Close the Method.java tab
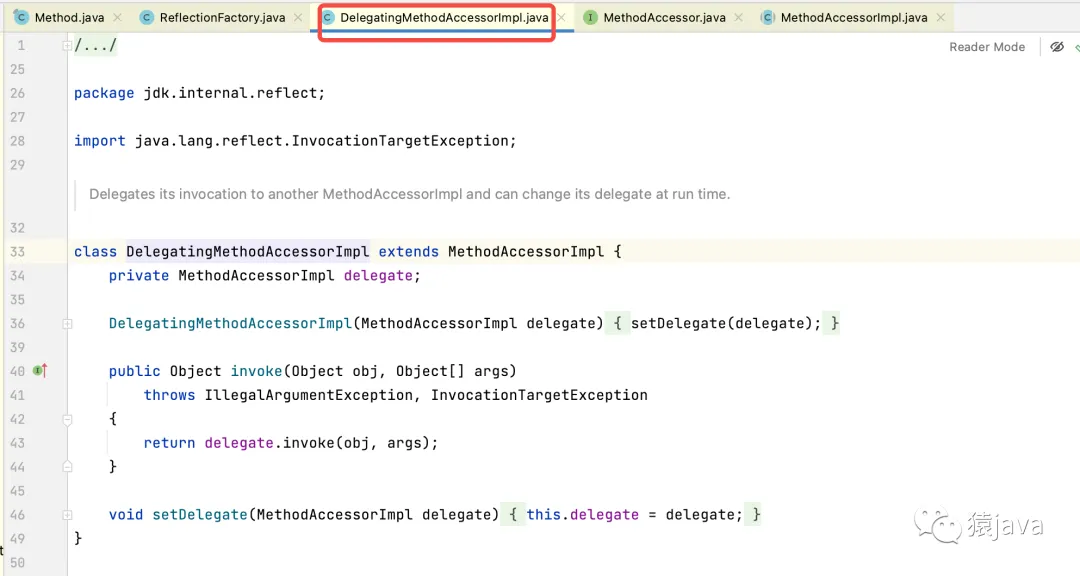1080x576 pixels. pos(117,18)
